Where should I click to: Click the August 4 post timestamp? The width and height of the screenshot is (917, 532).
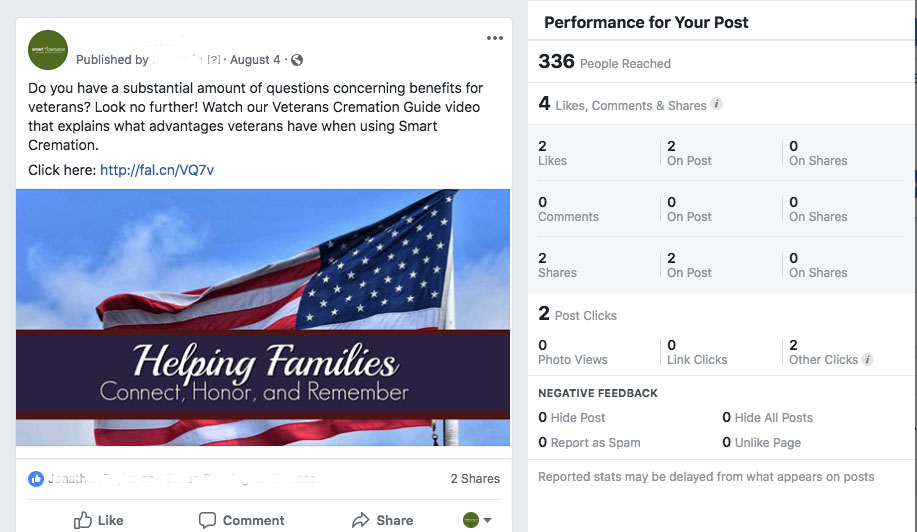[255, 60]
